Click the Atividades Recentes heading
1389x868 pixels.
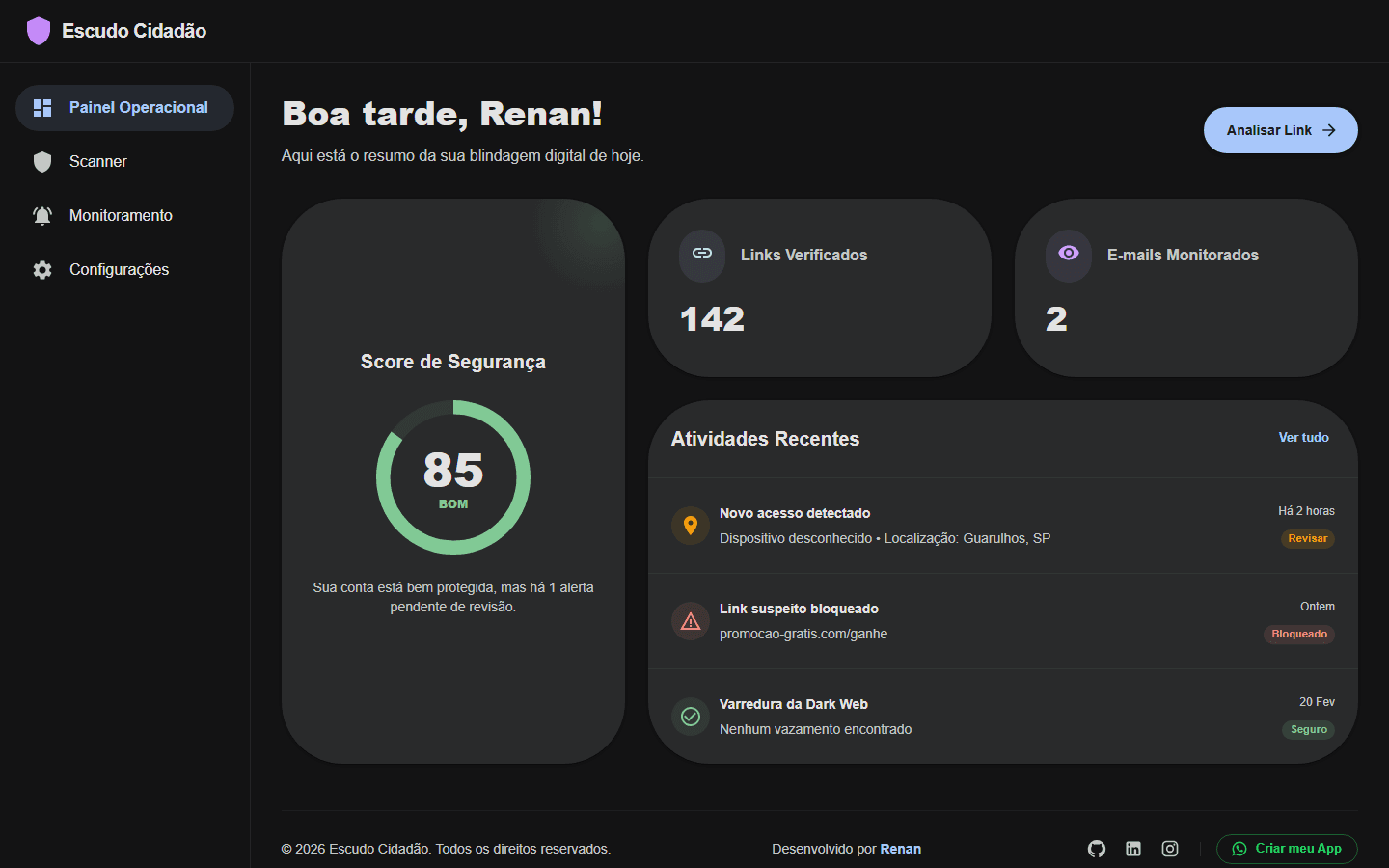(765, 439)
